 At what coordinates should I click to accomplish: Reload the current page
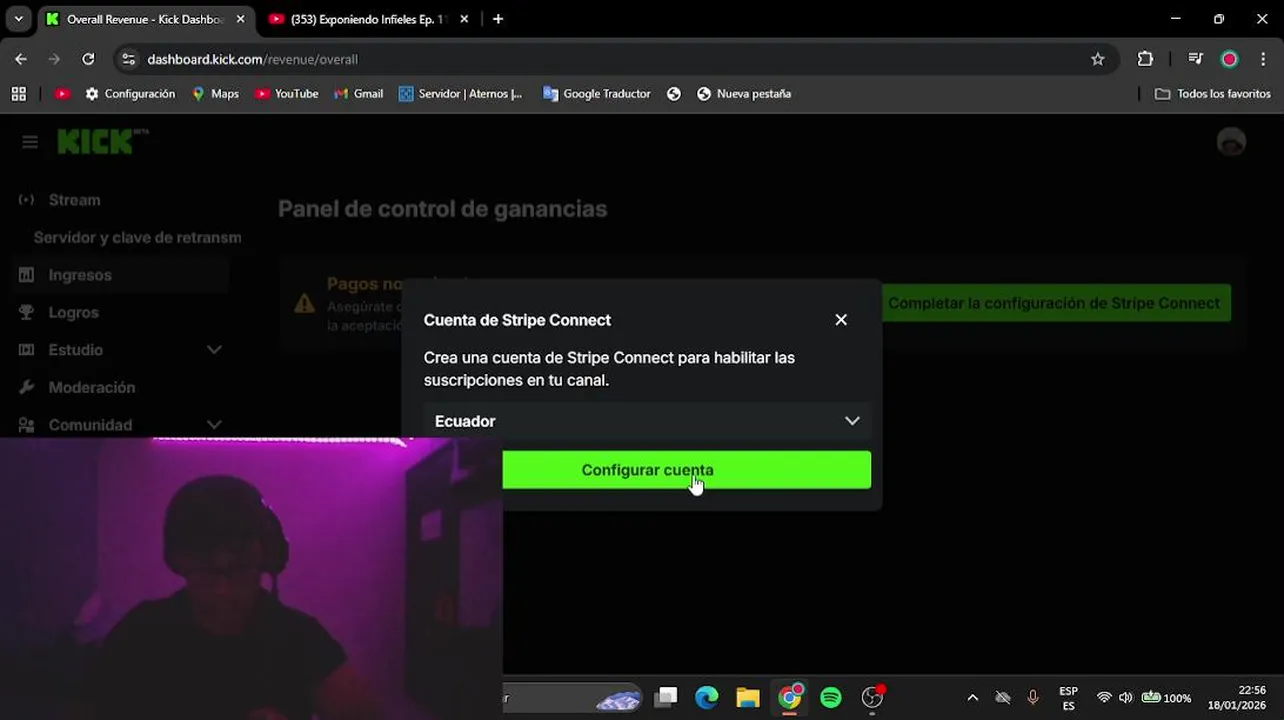tap(88, 59)
